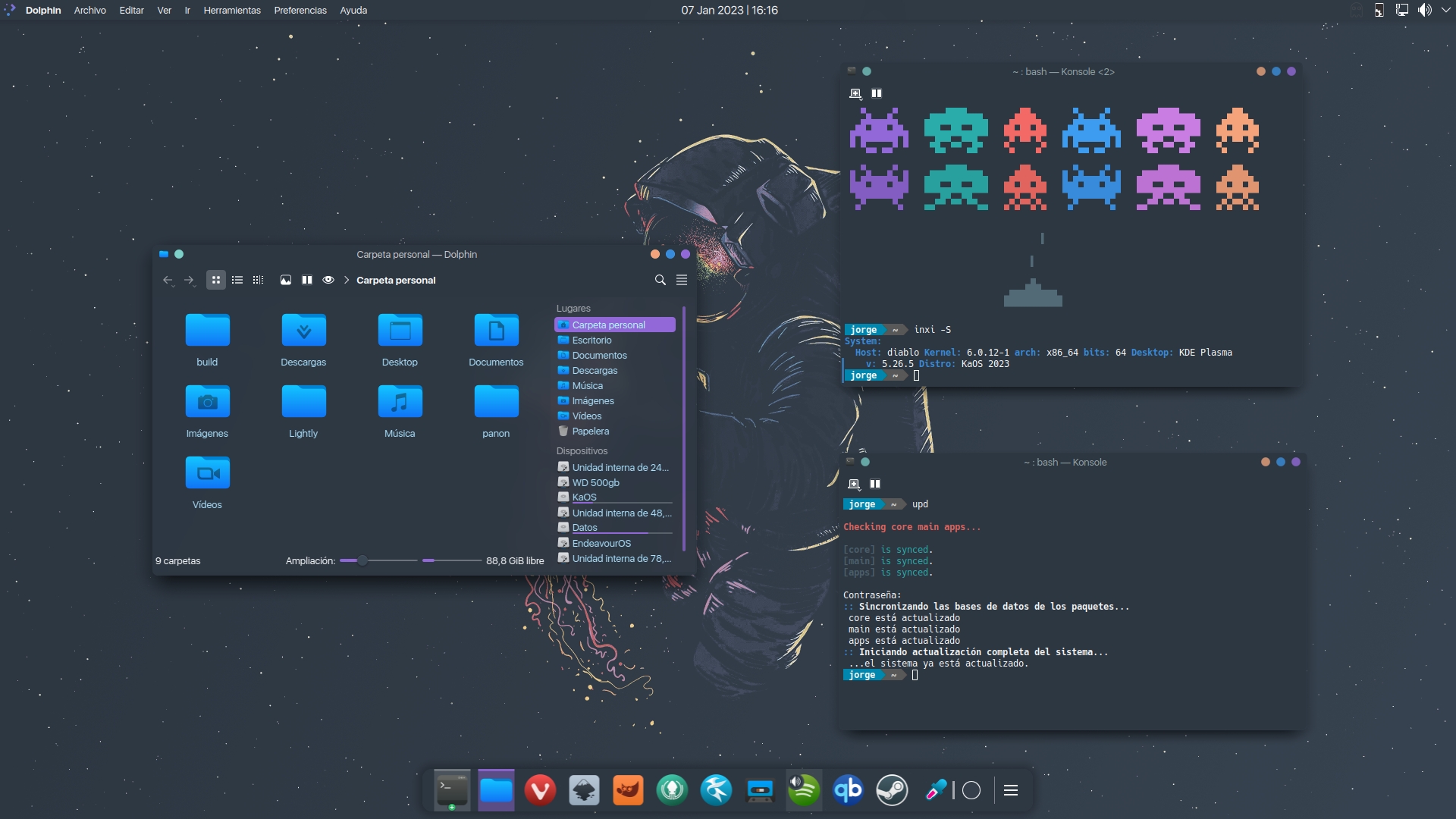Click the new tab icon in Konsole <2>
The width and height of the screenshot is (1456, 819).
pyautogui.click(x=855, y=93)
